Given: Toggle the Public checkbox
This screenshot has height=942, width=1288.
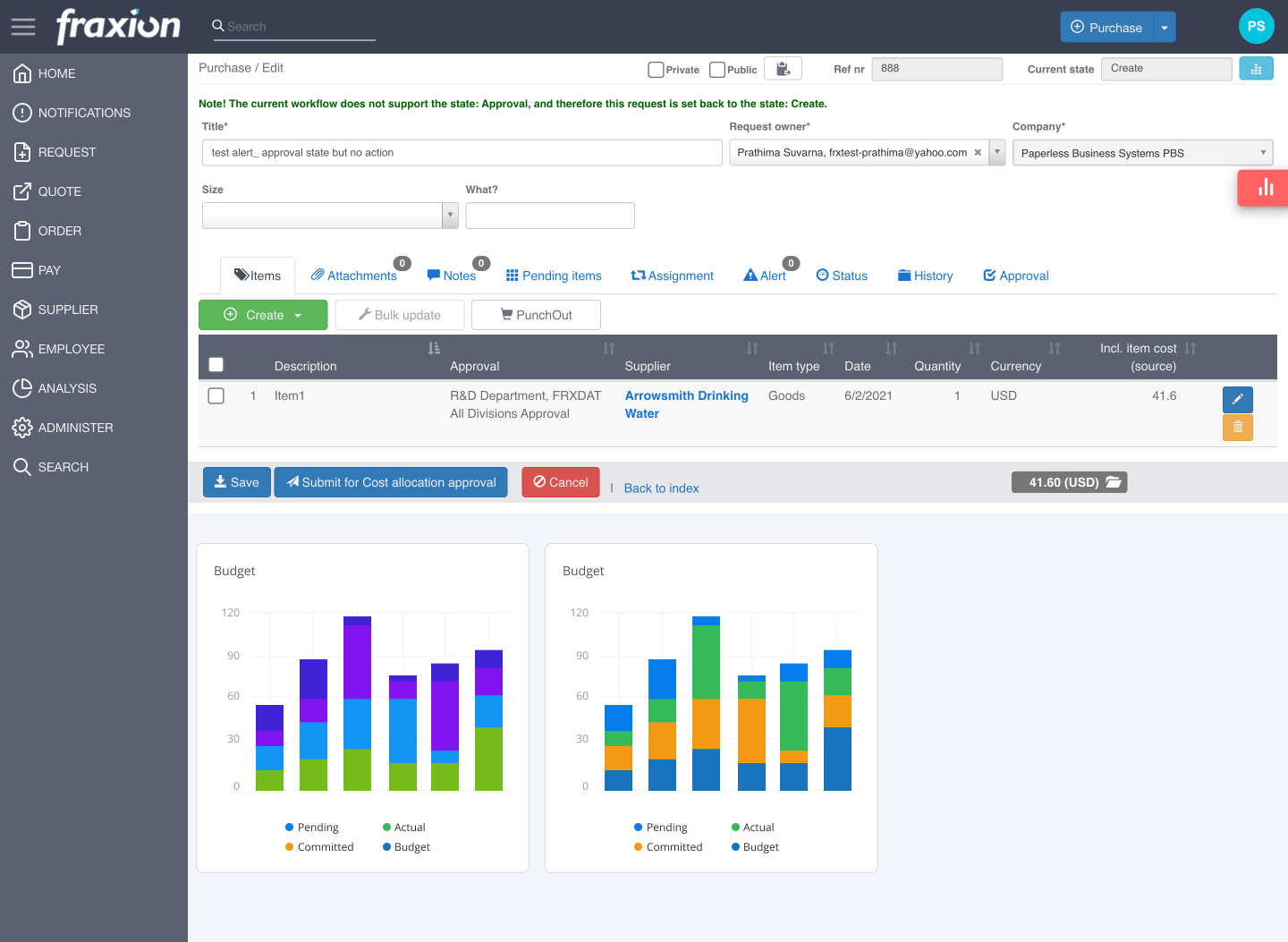Looking at the screenshot, I should point(717,70).
